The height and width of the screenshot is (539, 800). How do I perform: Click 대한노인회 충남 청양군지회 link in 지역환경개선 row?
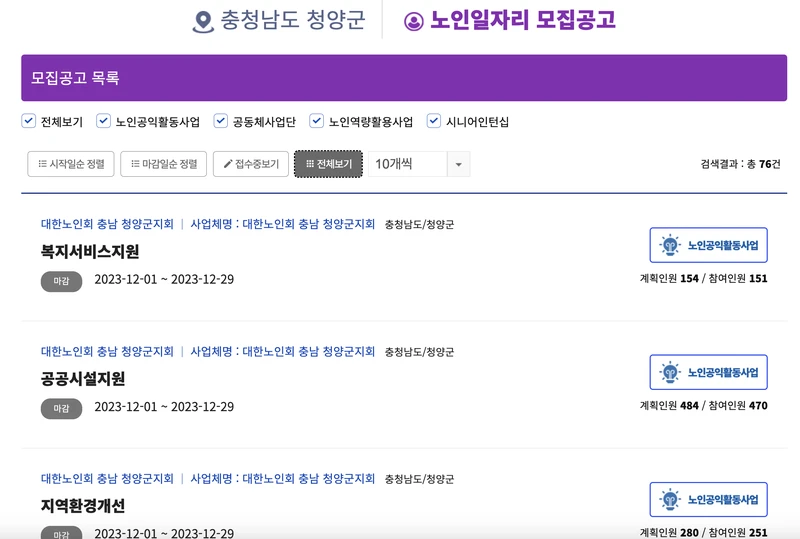point(107,478)
